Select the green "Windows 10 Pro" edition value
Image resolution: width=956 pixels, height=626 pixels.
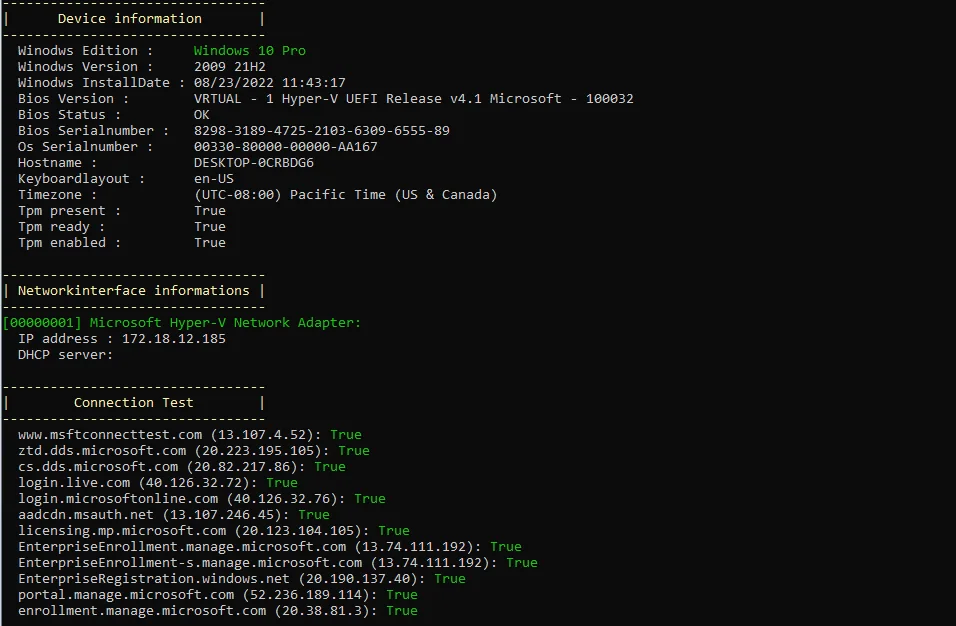pos(250,51)
